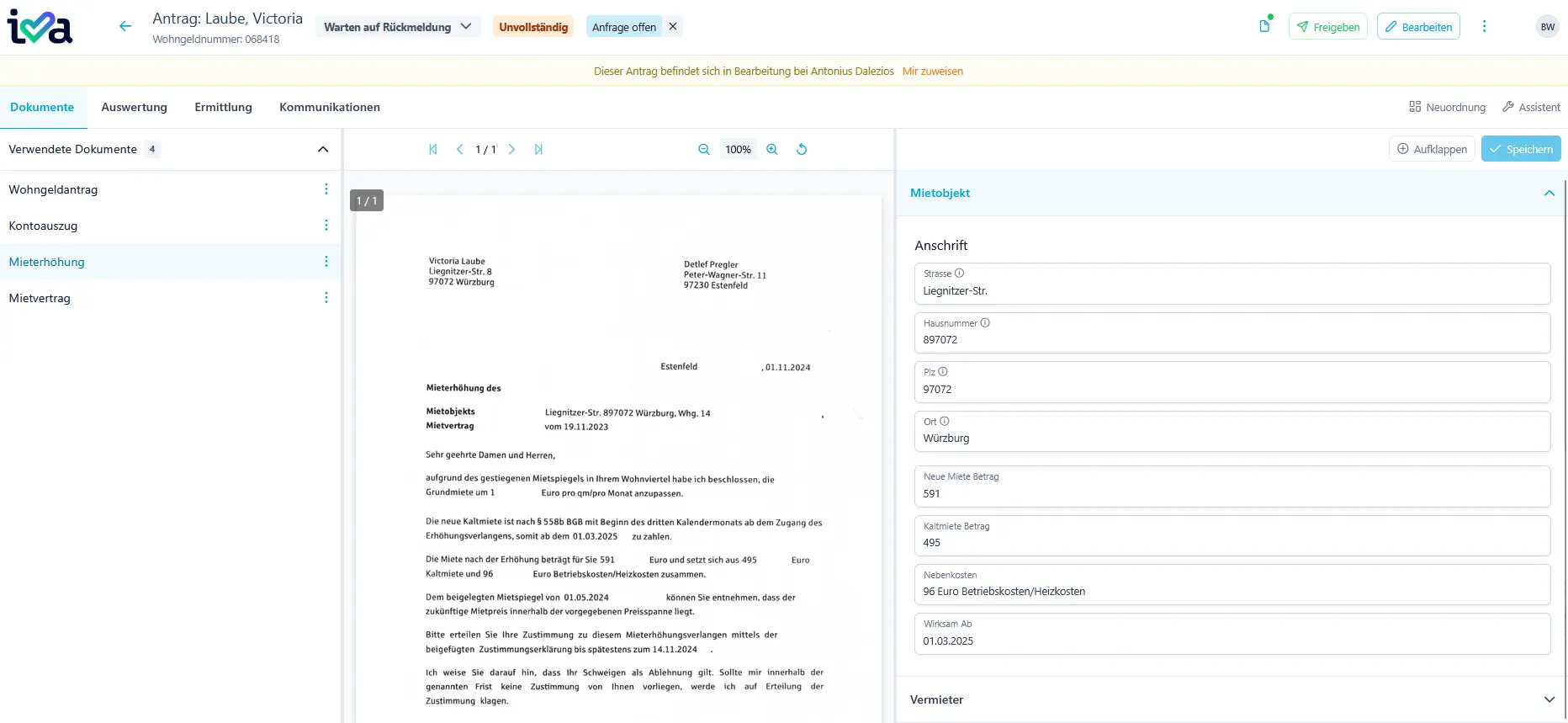The height and width of the screenshot is (723, 1568).
Task: Remove the Anfrage offen tag
Action: [x=673, y=26]
